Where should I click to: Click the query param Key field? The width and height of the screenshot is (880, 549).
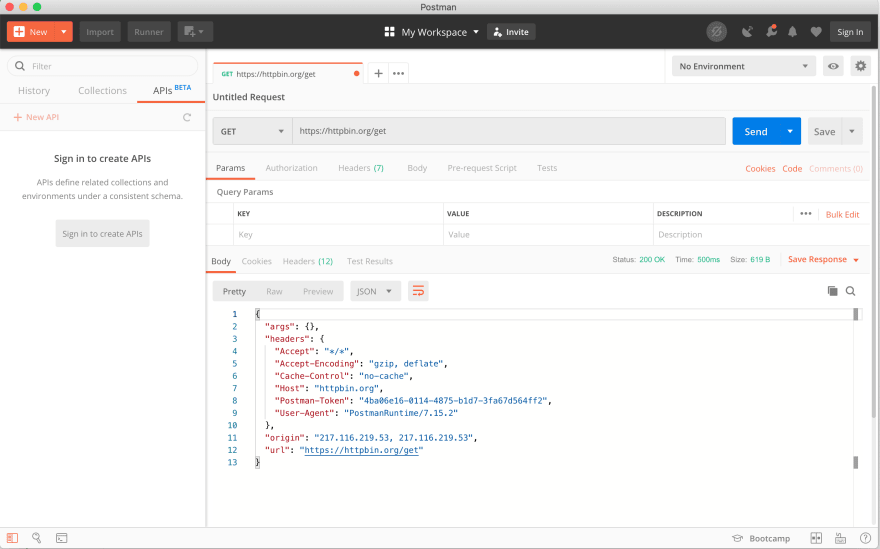[x=338, y=235]
